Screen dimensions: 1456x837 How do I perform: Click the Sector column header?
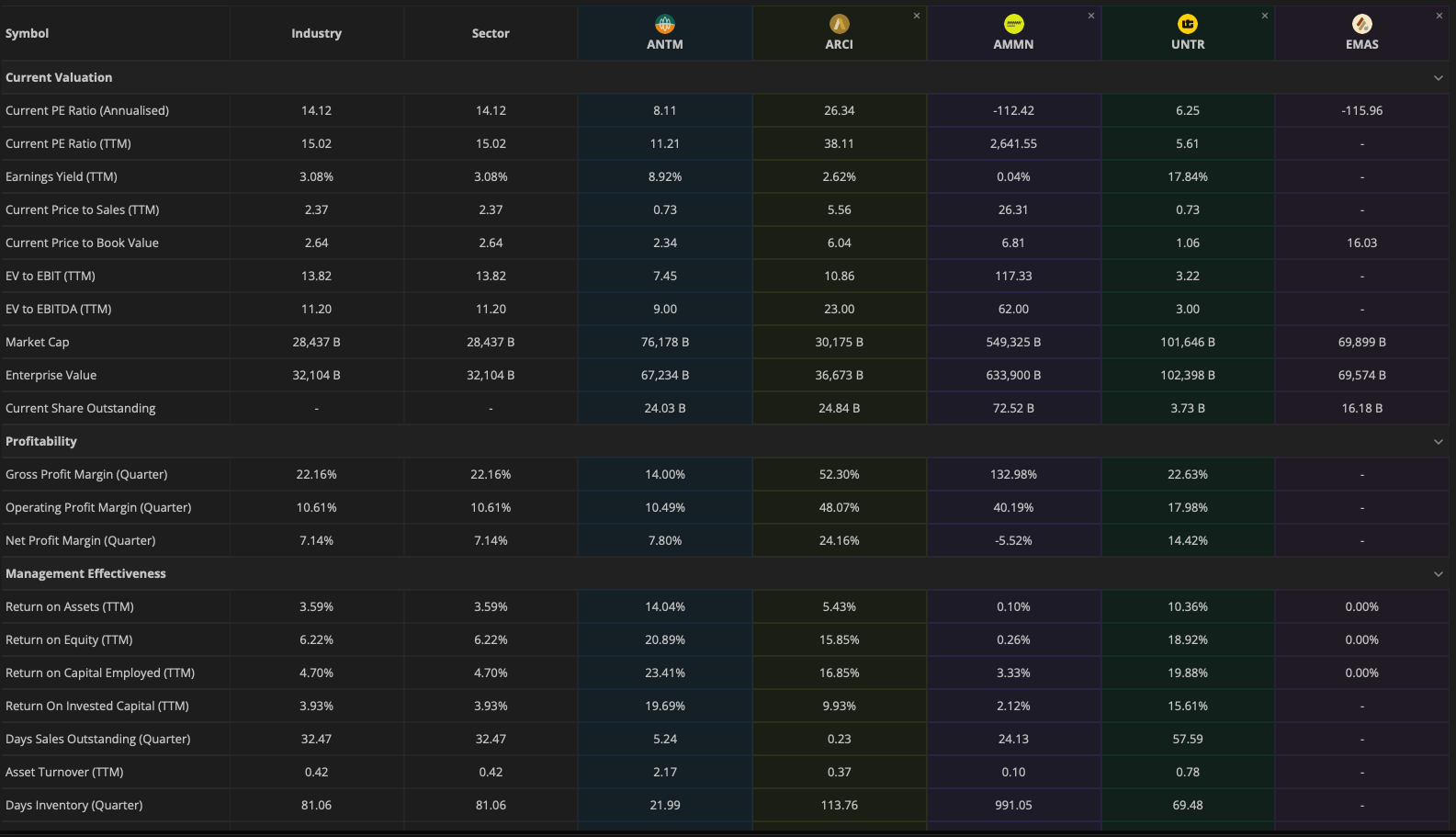point(491,33)
